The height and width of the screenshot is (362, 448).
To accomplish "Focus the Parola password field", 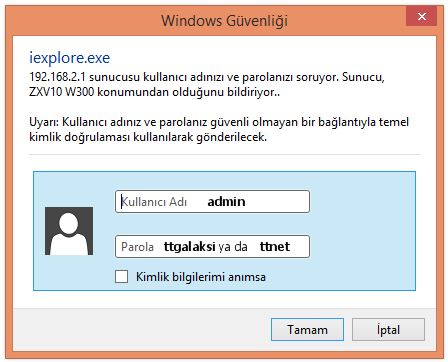I will point(212,247).
